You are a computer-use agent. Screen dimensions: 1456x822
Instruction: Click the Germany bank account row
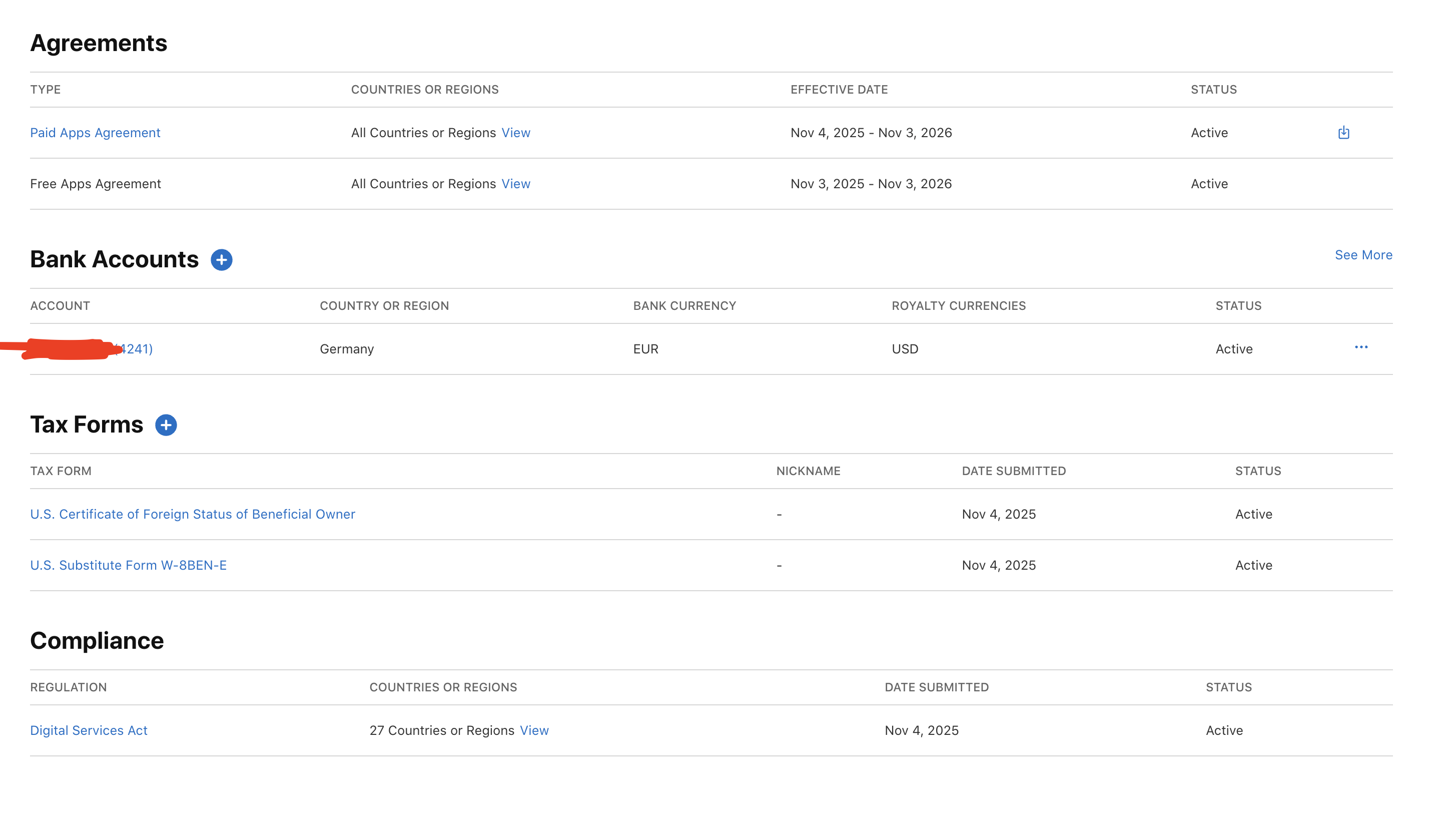click(346, 349)
